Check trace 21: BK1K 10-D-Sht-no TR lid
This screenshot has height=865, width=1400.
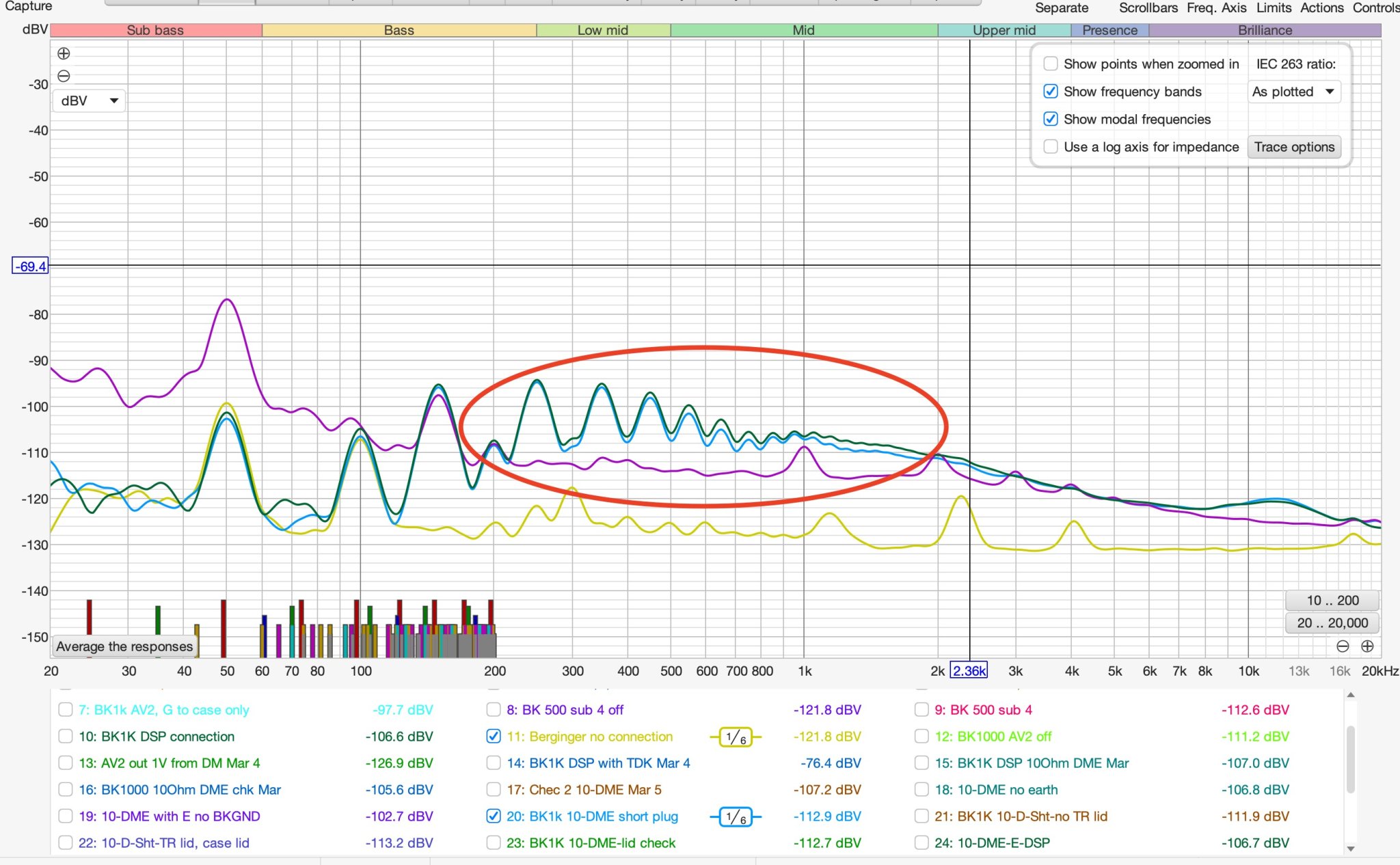pyautogui.click(x=921, y=816)
